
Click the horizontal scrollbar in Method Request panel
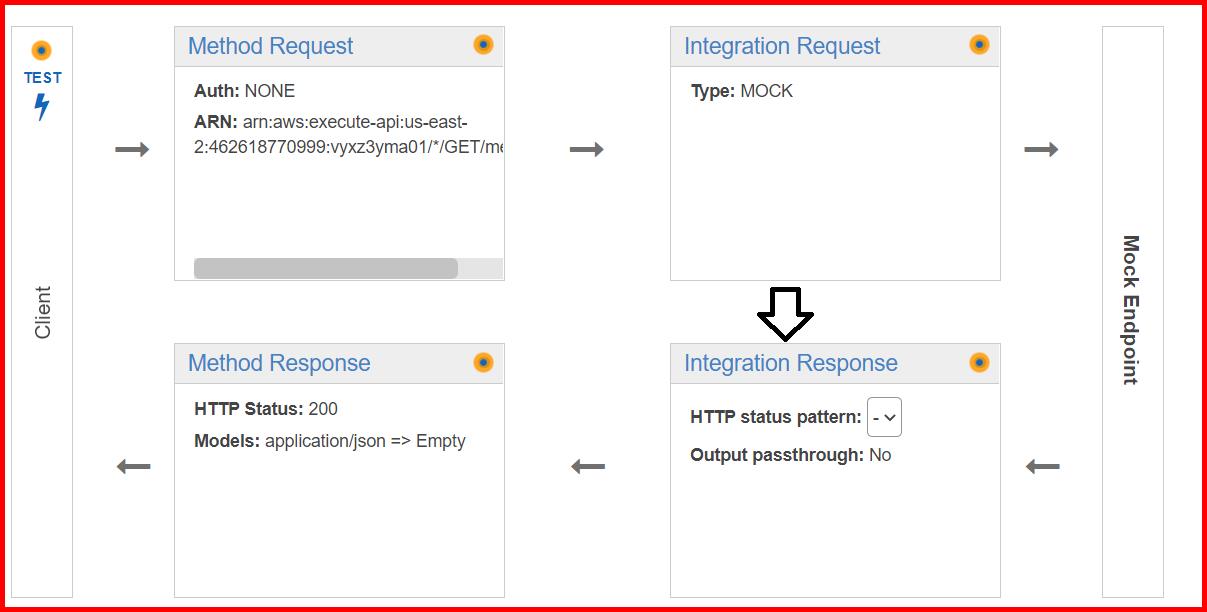coord(328,268)
